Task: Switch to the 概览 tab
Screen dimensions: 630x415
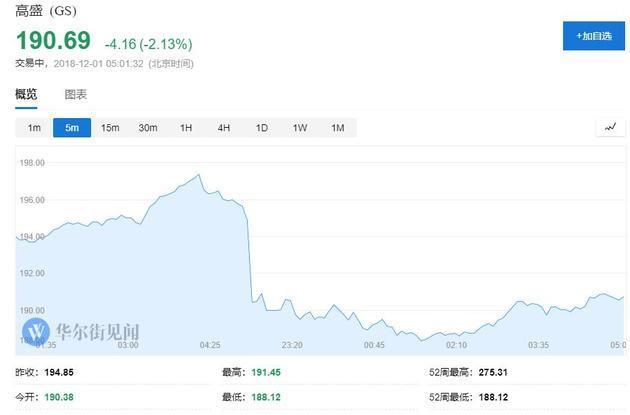Action: [26, 94]
